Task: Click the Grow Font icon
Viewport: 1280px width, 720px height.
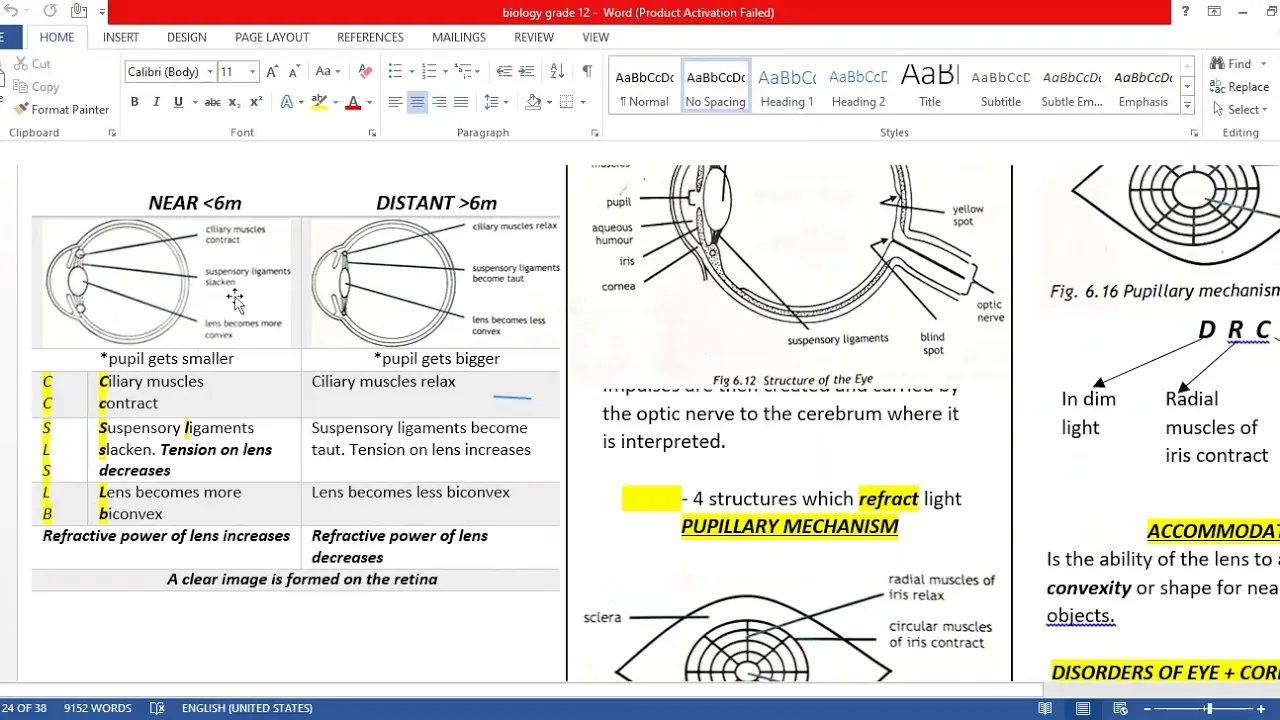Action: coord(272,71)
